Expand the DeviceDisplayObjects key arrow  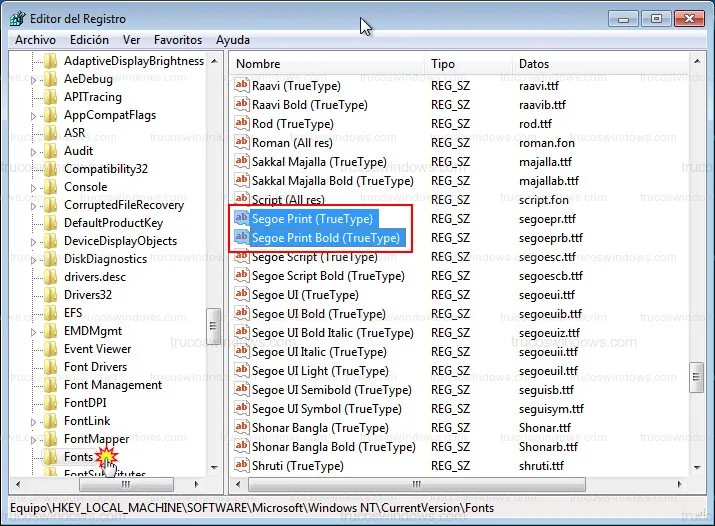click(x=34, y=241)
